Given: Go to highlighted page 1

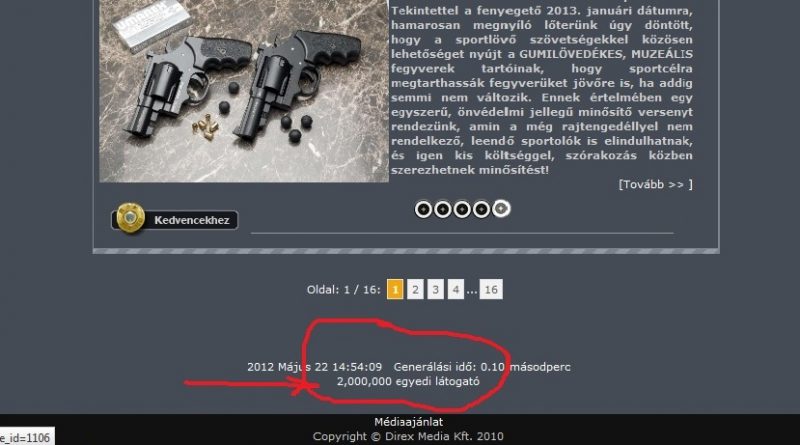Looking at the screenshot, I should pos(395,289).
